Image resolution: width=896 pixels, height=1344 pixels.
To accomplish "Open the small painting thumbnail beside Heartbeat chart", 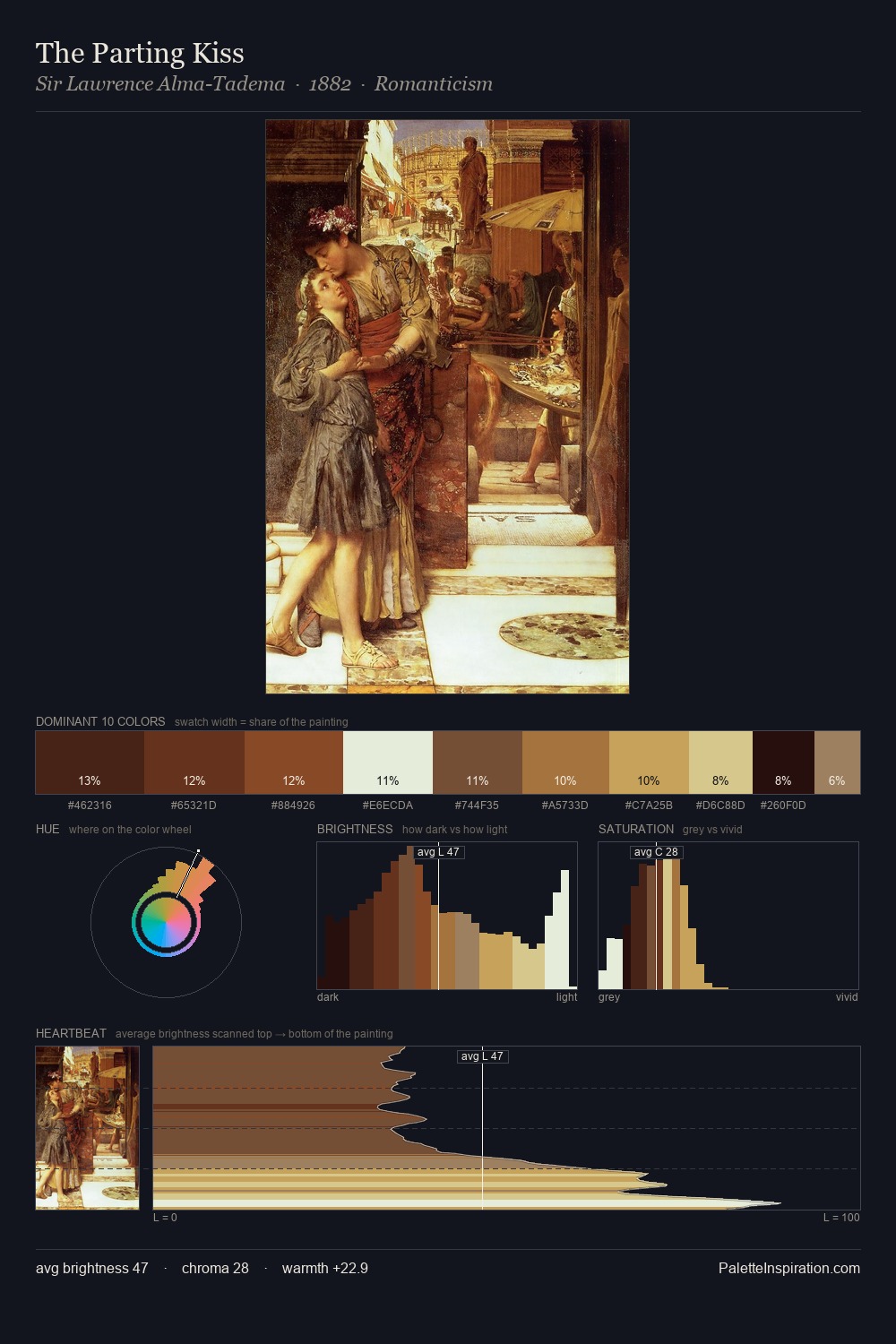I will [x=88, y=1128].
